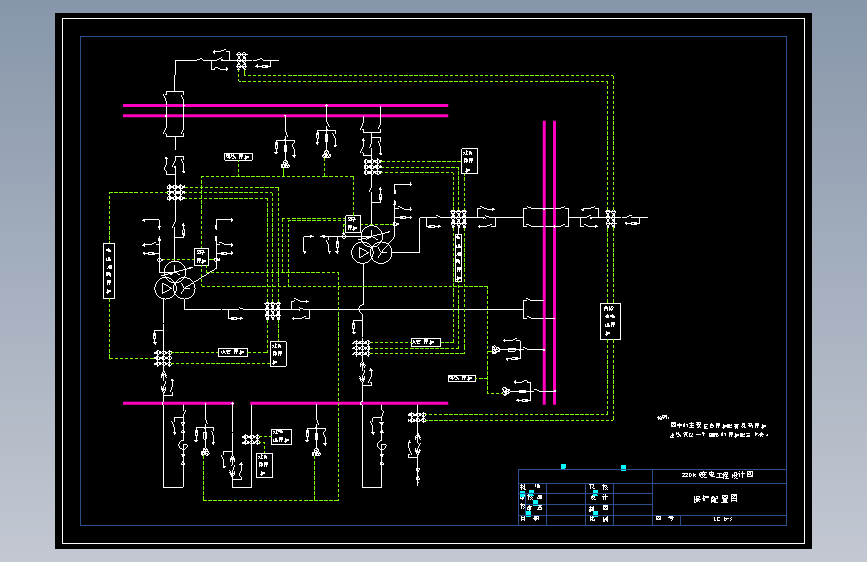Select the relay box right of the upper busbars
867x562 pixels.
tap(469, 161)
